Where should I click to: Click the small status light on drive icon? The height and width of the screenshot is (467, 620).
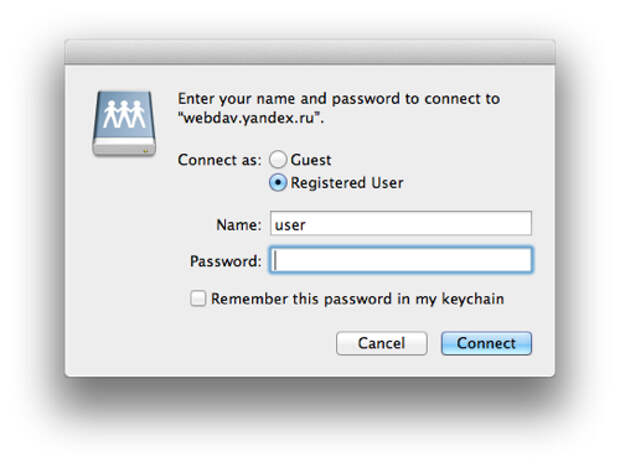(145, 149)
